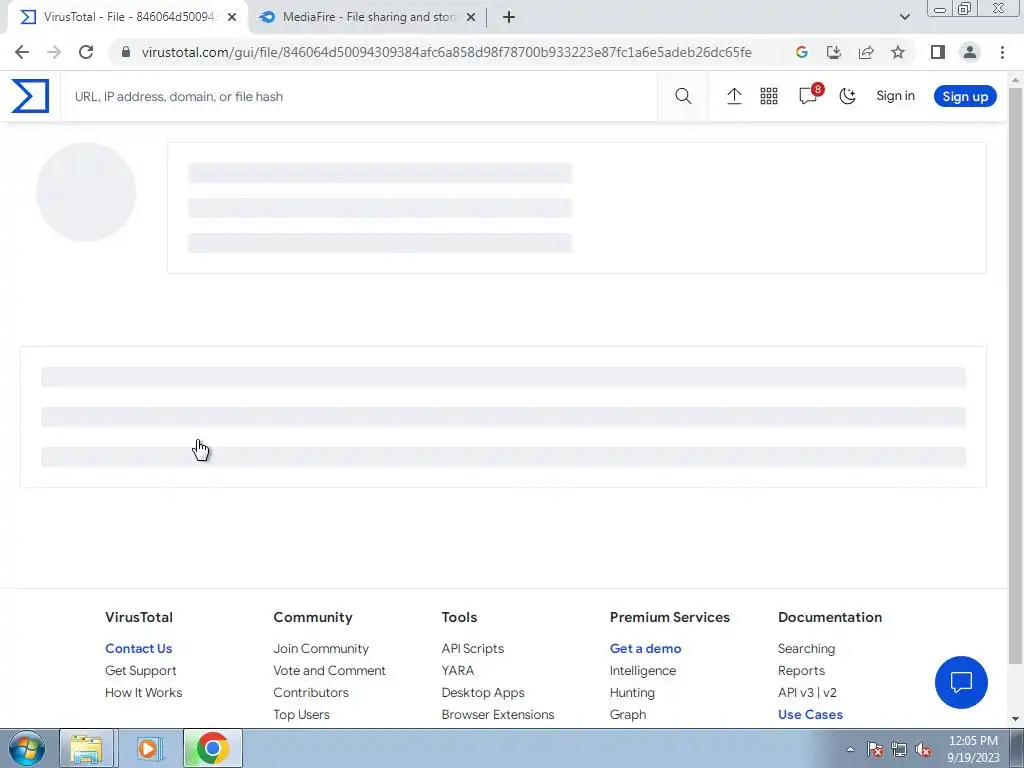Image resolution: width=1024 pixels, height=768 pixels.
Task: Open Use Cases link
Action: [810, 714]
